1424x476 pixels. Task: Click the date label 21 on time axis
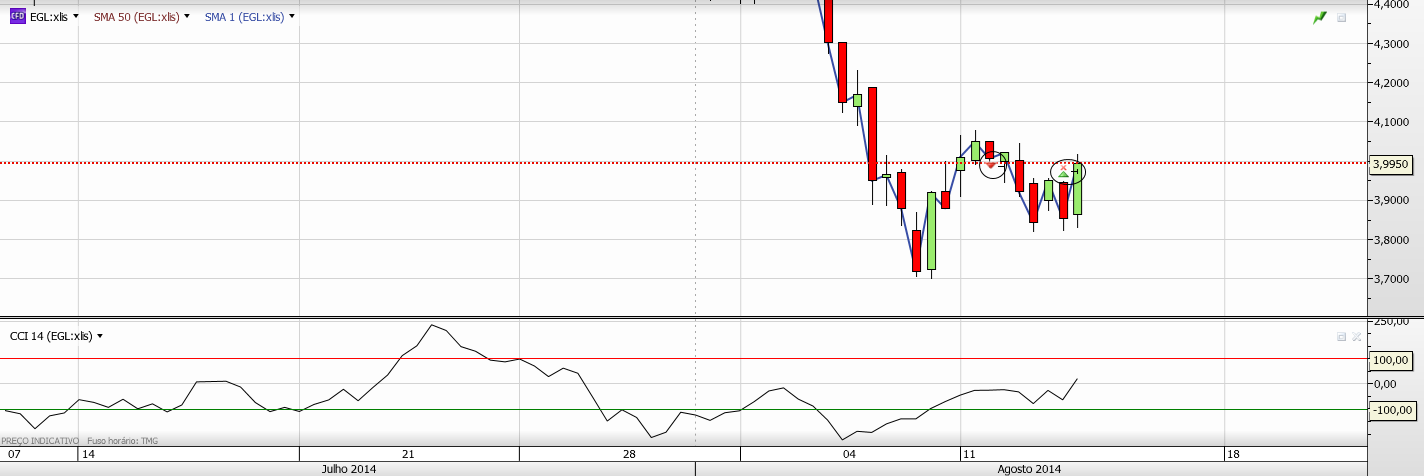pyautogui.click(x=408, y=454)
